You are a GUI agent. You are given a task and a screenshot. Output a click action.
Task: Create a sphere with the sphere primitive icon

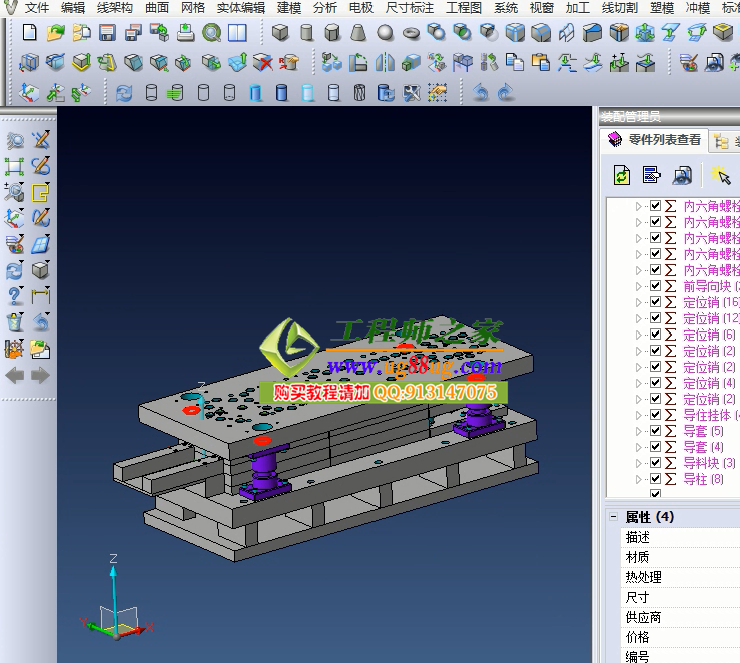click(385, 33)
